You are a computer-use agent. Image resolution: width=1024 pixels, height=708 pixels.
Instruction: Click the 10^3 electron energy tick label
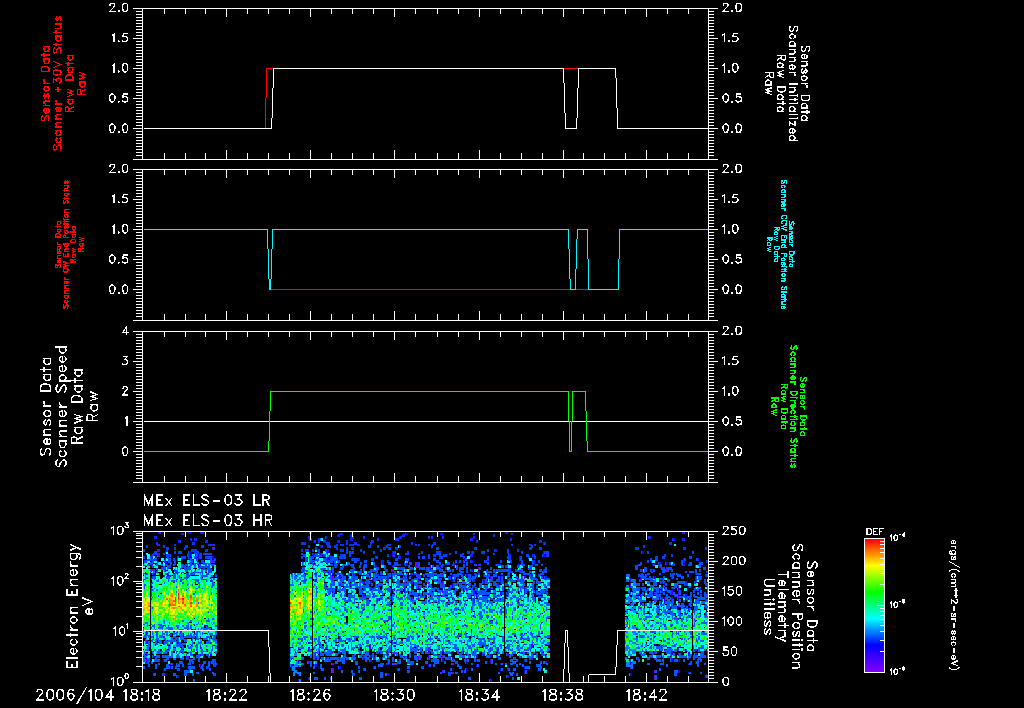click(118, 530)
